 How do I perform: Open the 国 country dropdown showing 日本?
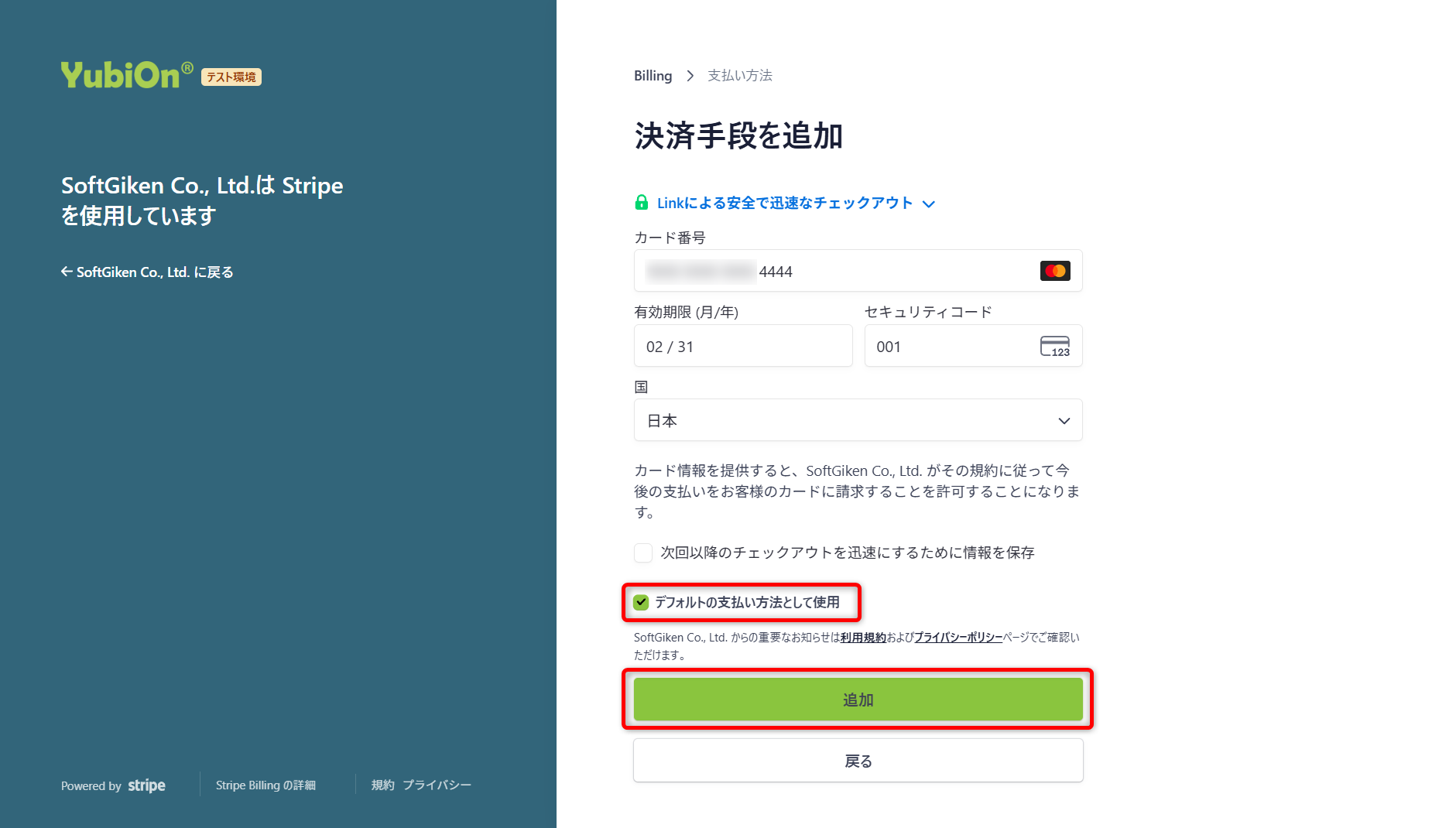coord(858,420)
